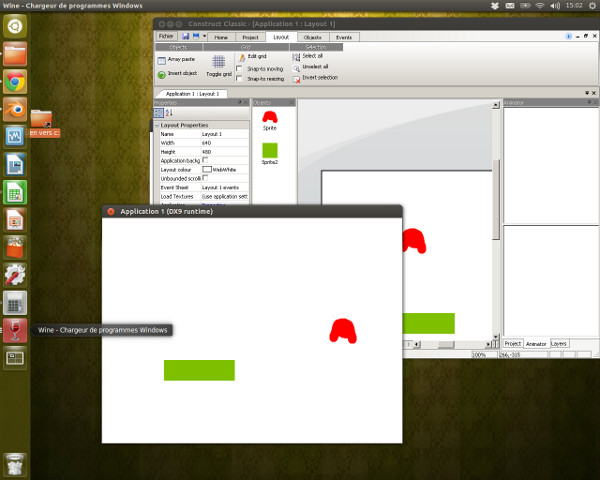Open Ubuntu Dash home from launcher
The image size is (600, 480).
point(15,26)
